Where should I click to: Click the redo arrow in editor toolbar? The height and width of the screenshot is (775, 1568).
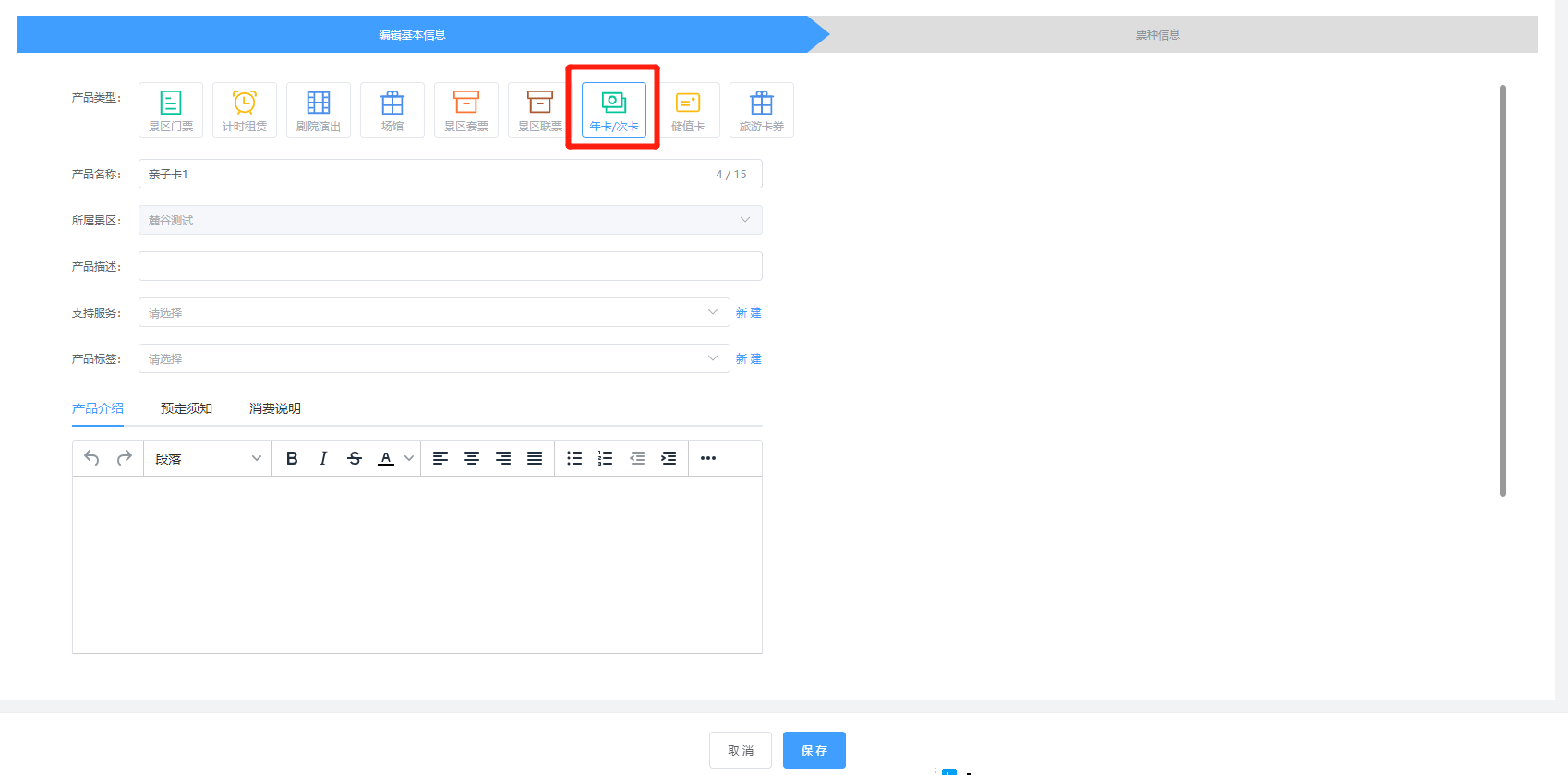click(125, 458)
